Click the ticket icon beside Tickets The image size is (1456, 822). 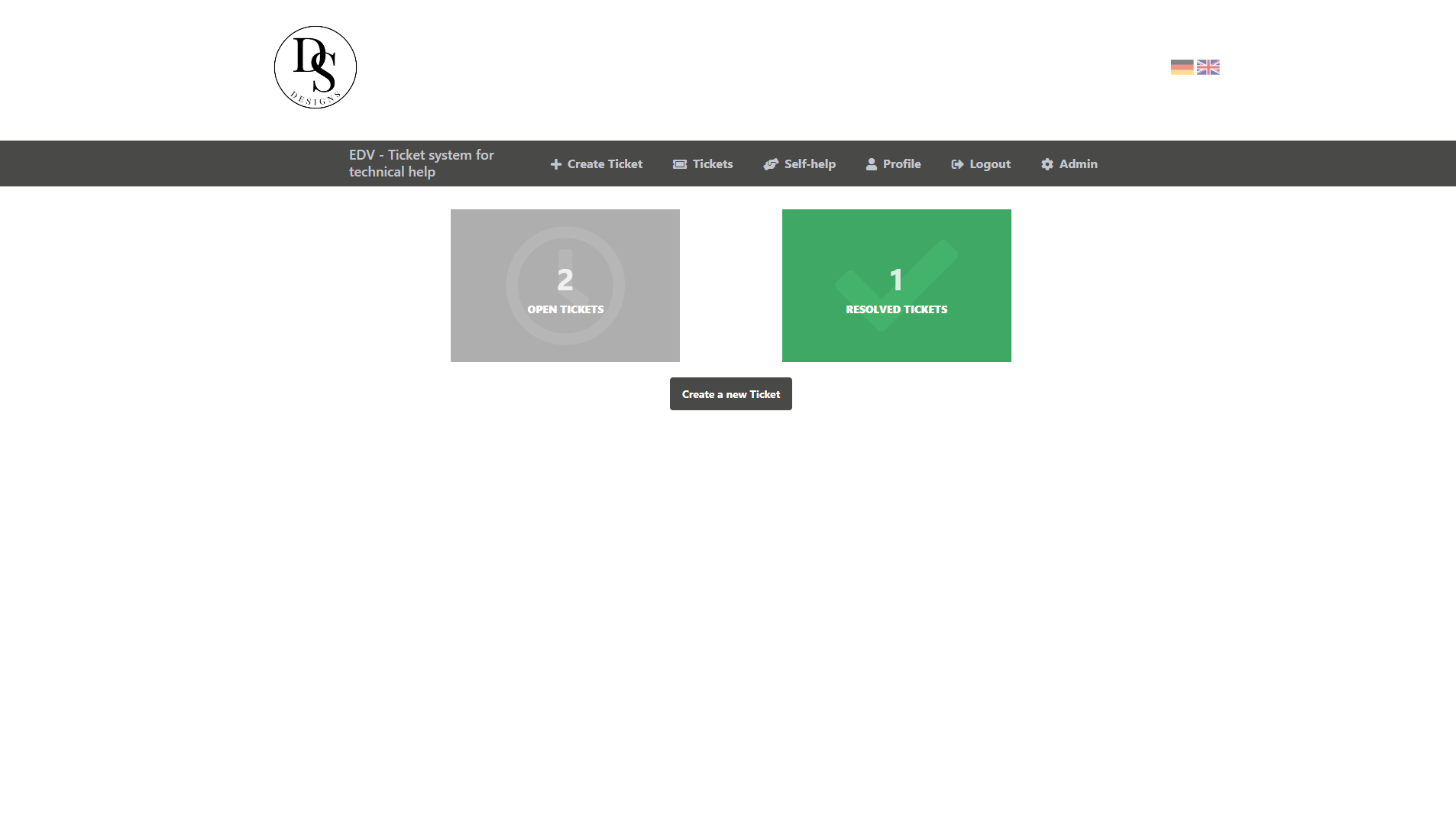pos(679,164)
